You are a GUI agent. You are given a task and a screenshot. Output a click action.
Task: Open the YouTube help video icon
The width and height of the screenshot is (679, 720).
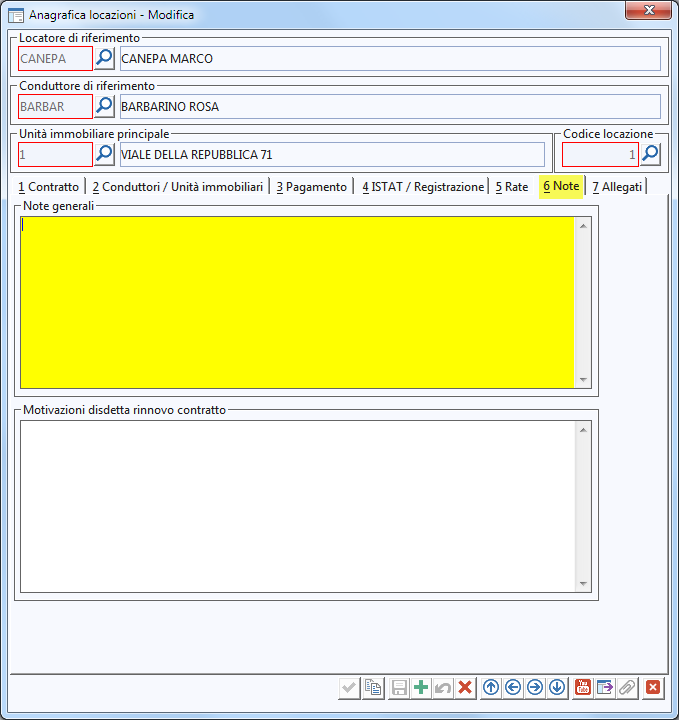click(x=583, y=687)
